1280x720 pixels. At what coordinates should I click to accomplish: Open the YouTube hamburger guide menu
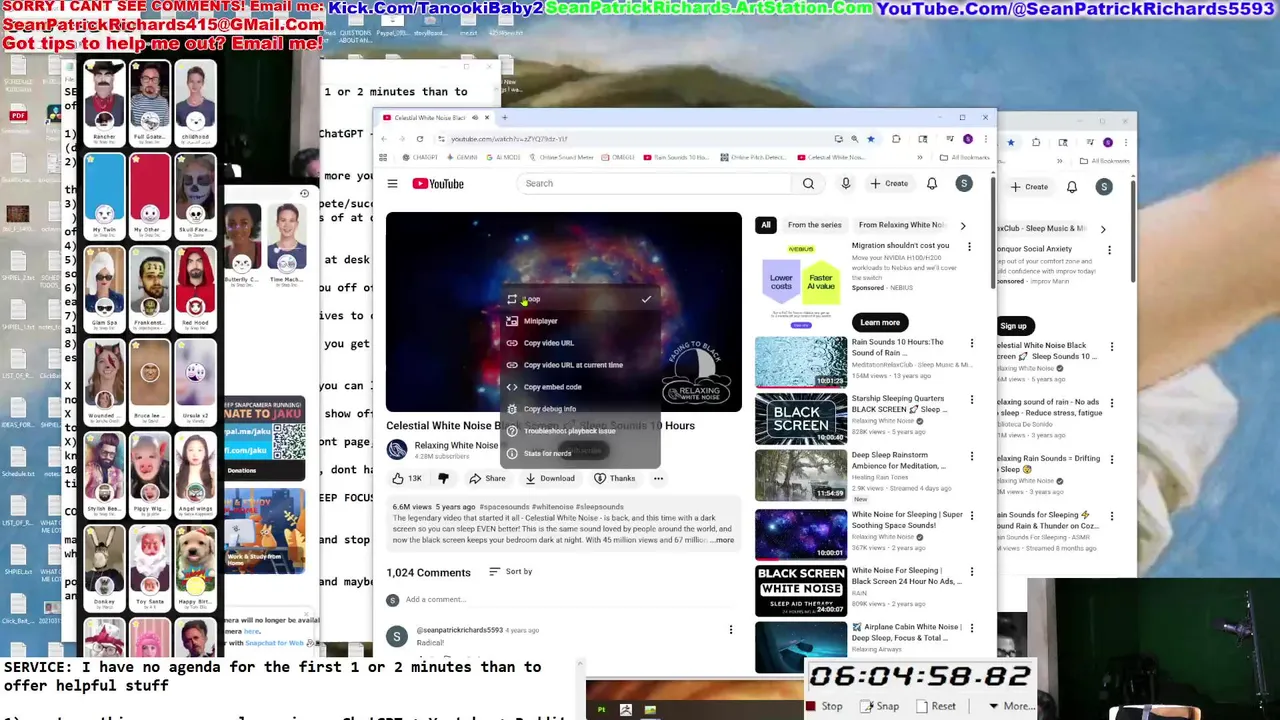coord(392,184)
